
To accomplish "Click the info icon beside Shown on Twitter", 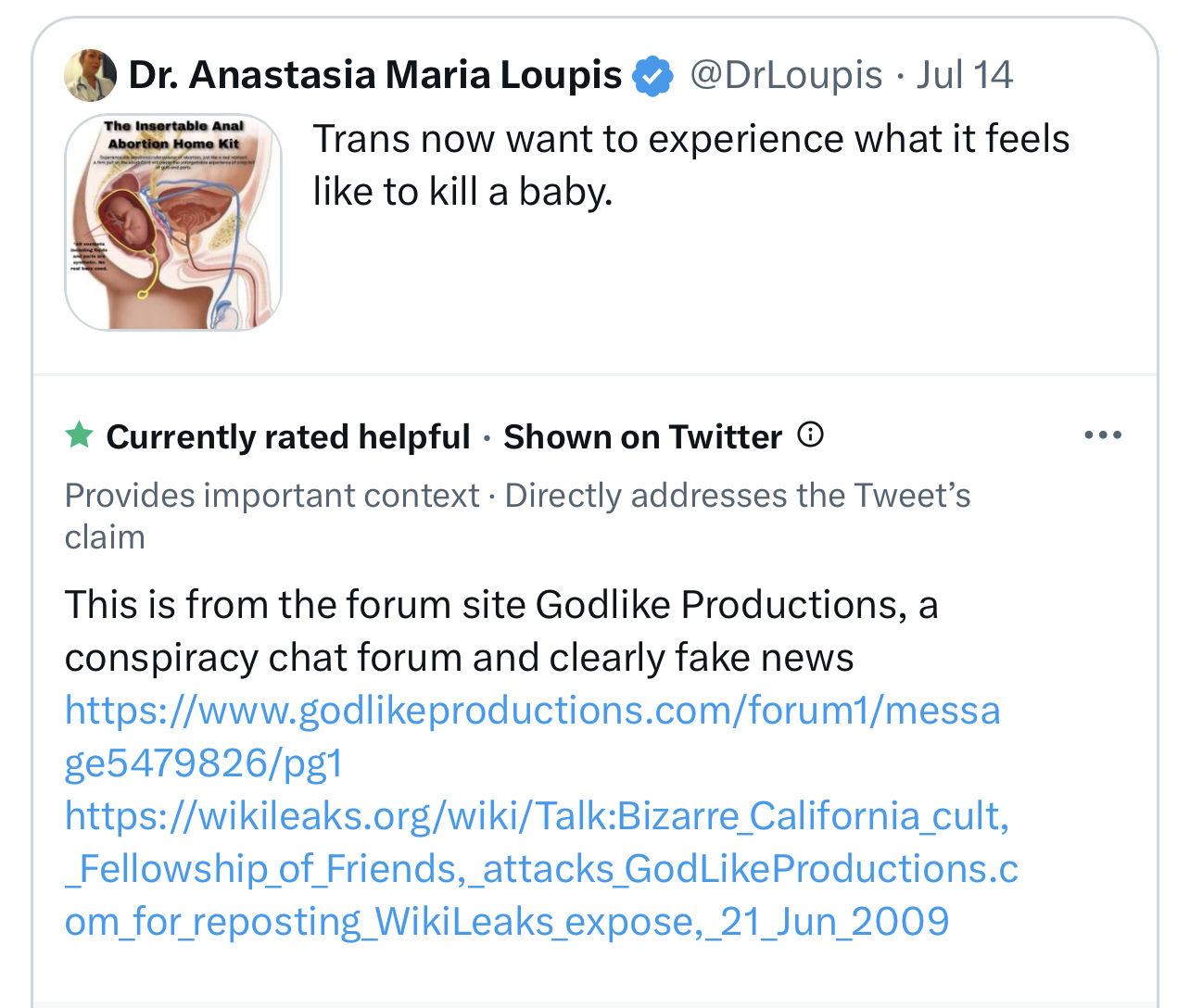I will (x=811, y=435).
